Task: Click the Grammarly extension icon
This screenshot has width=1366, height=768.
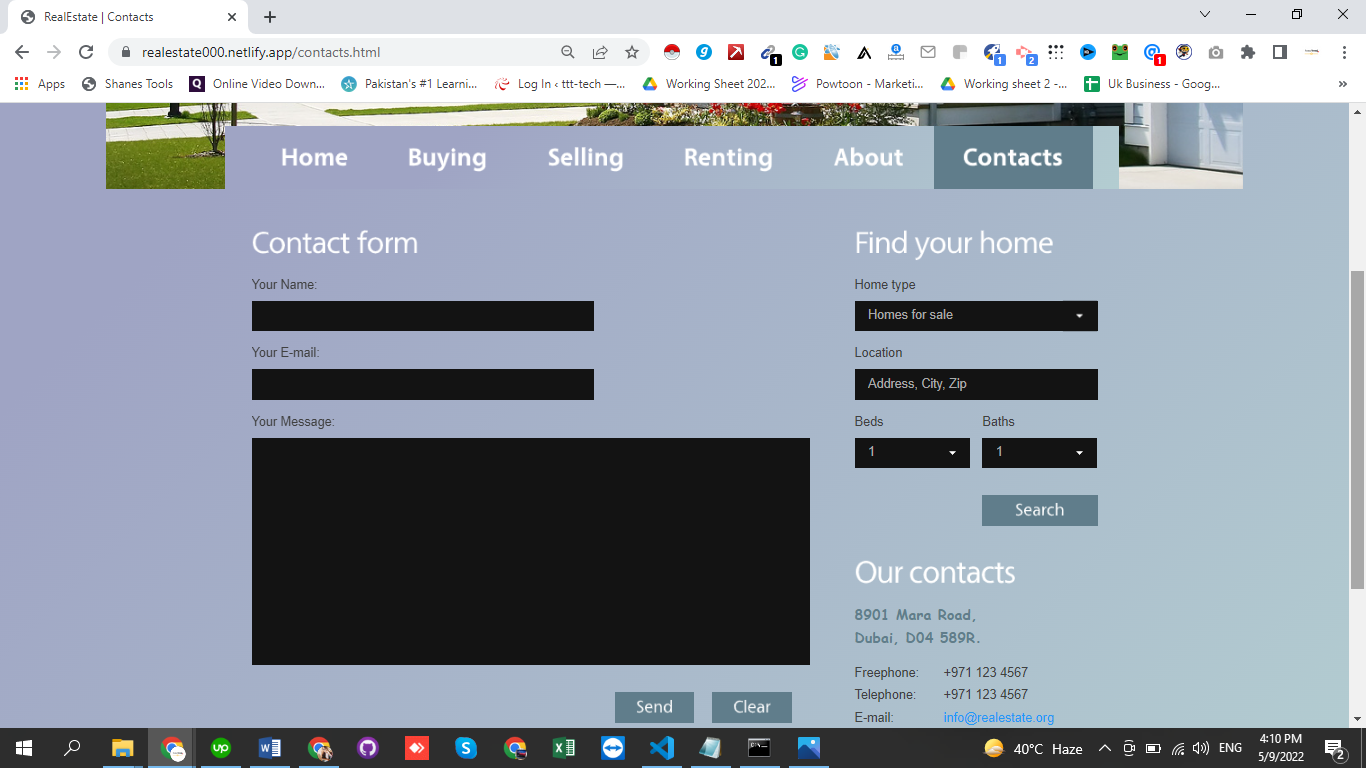Action: (800, 52)
